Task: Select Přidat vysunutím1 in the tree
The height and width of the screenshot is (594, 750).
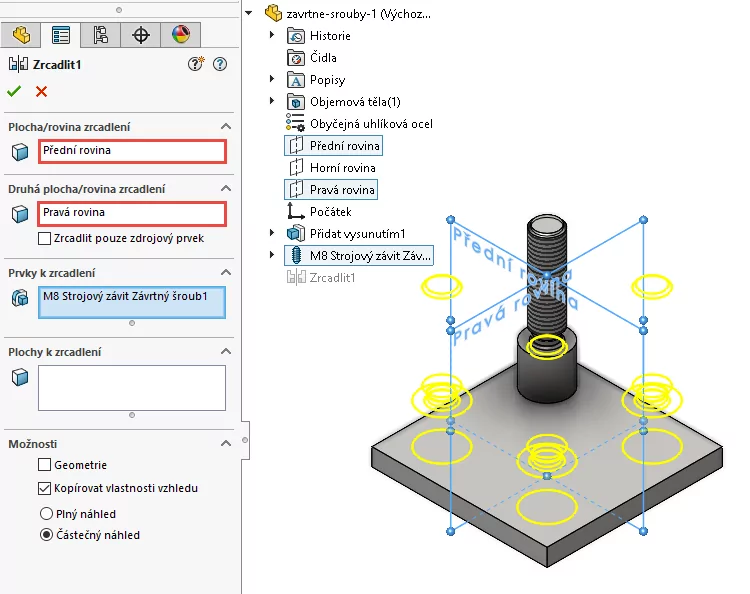Action: coord(357,233)
